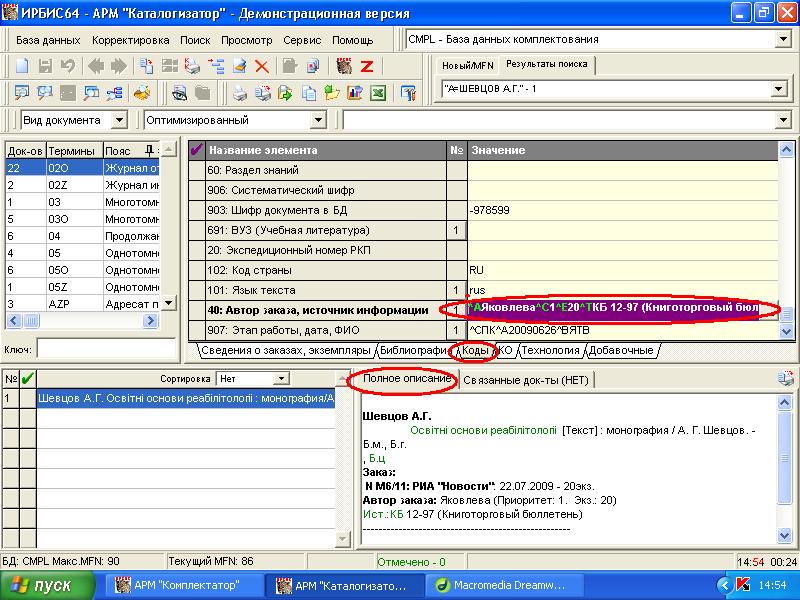Open the Сервис menu
This screenshot has width=800, height=600.
coord(302,40)
